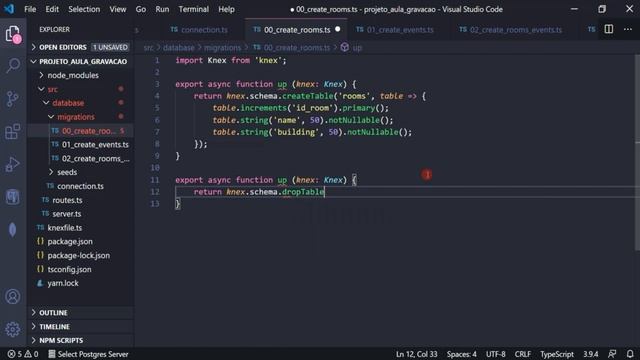The image size is (640, 360).
Task: Click the VS Code logo icon
Action: coord(9,9)
